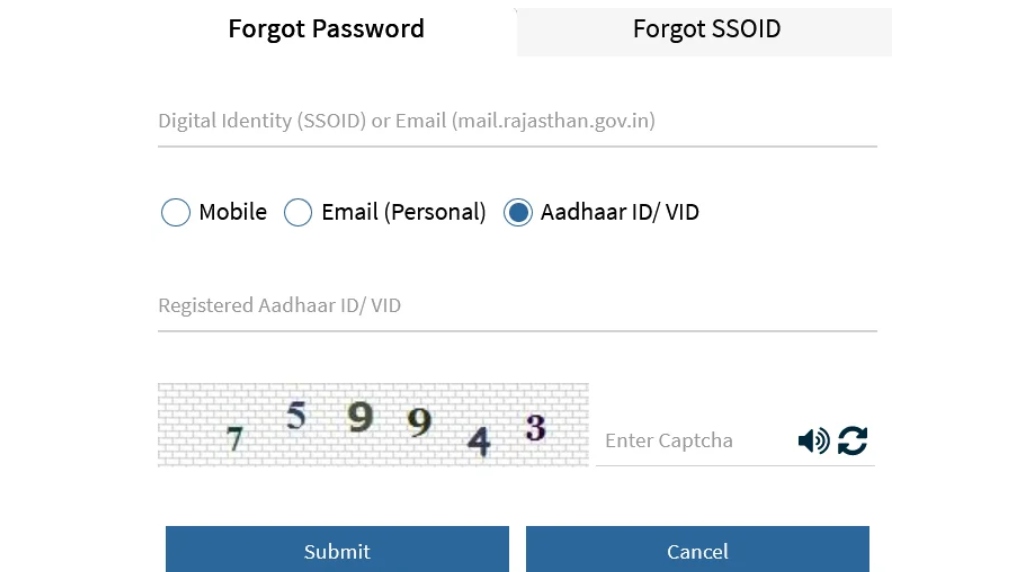This screenshot has width=1024, height=572.
Task: Click the digit 4 in the captcha
Action: click(x=479, y=441)
